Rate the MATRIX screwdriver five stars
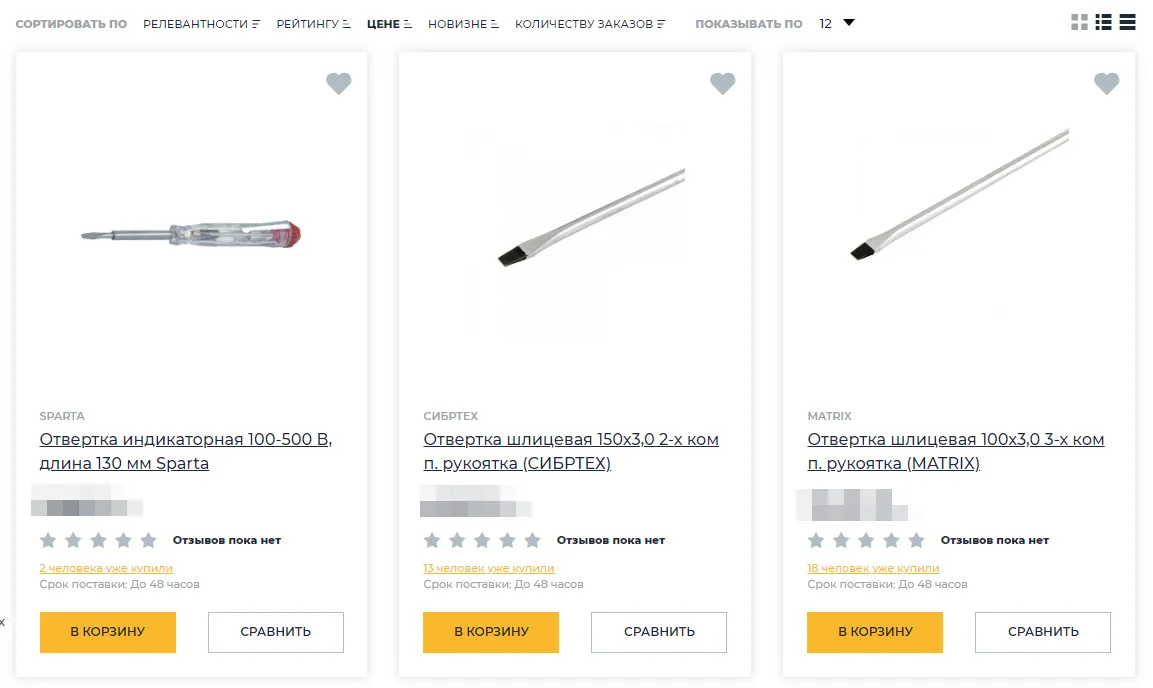 [916, 541]
